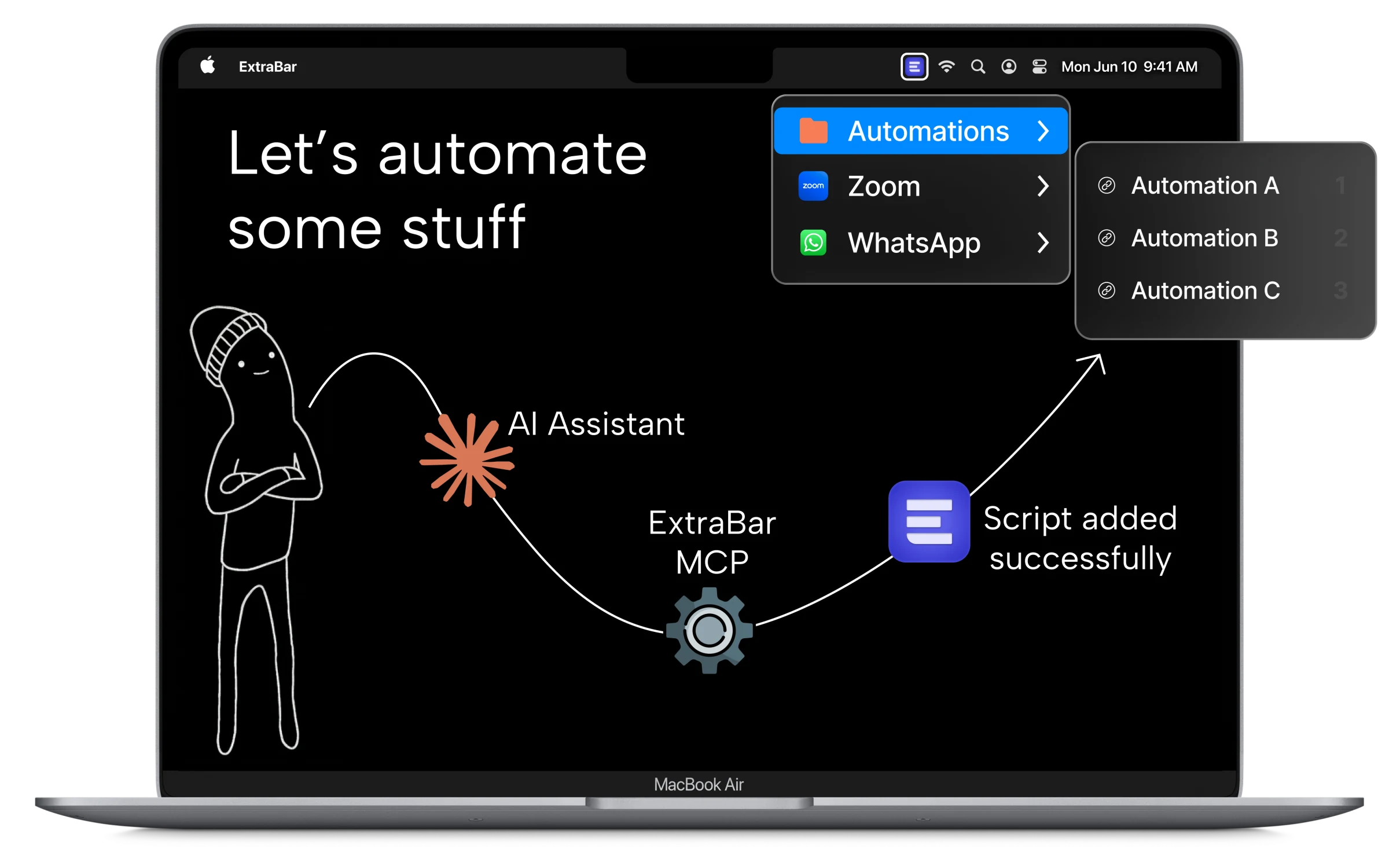This screenshot has width=1389, height=868.
Task: Click the link icon beside Automation A
Action: pyautogui.click(x=1107, y=186)
